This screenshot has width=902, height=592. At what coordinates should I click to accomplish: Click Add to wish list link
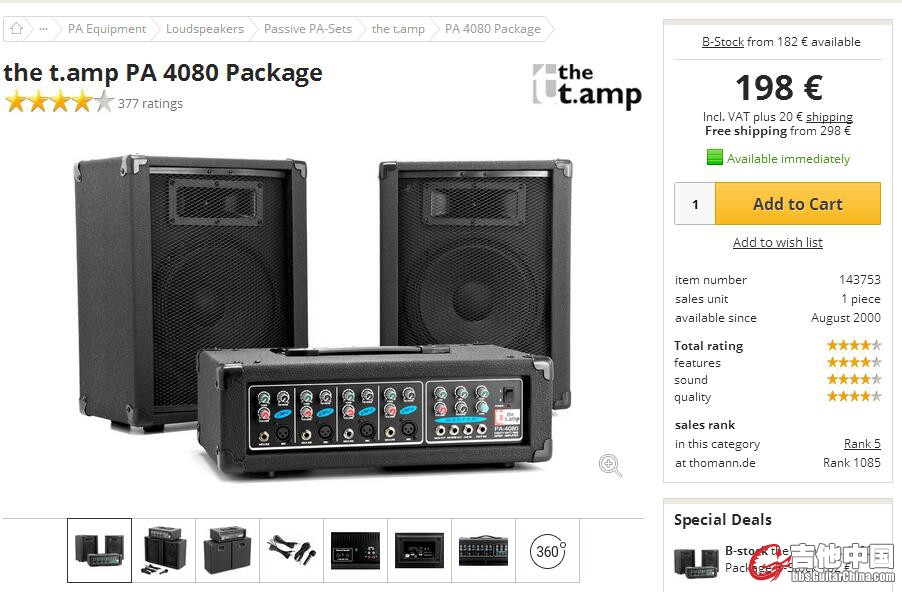778,242
